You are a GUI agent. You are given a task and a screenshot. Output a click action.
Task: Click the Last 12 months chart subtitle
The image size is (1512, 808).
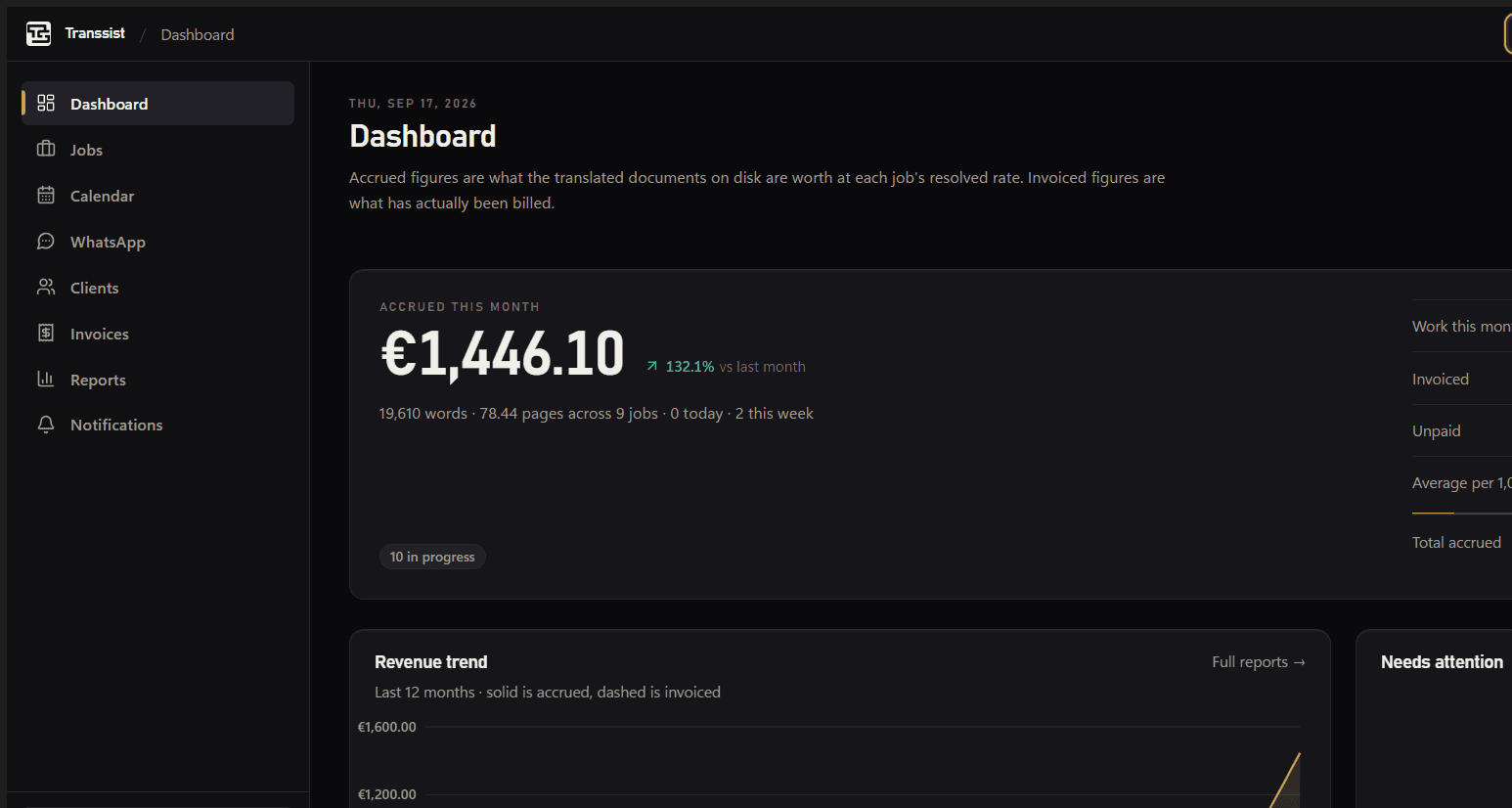tap(548, 693)
